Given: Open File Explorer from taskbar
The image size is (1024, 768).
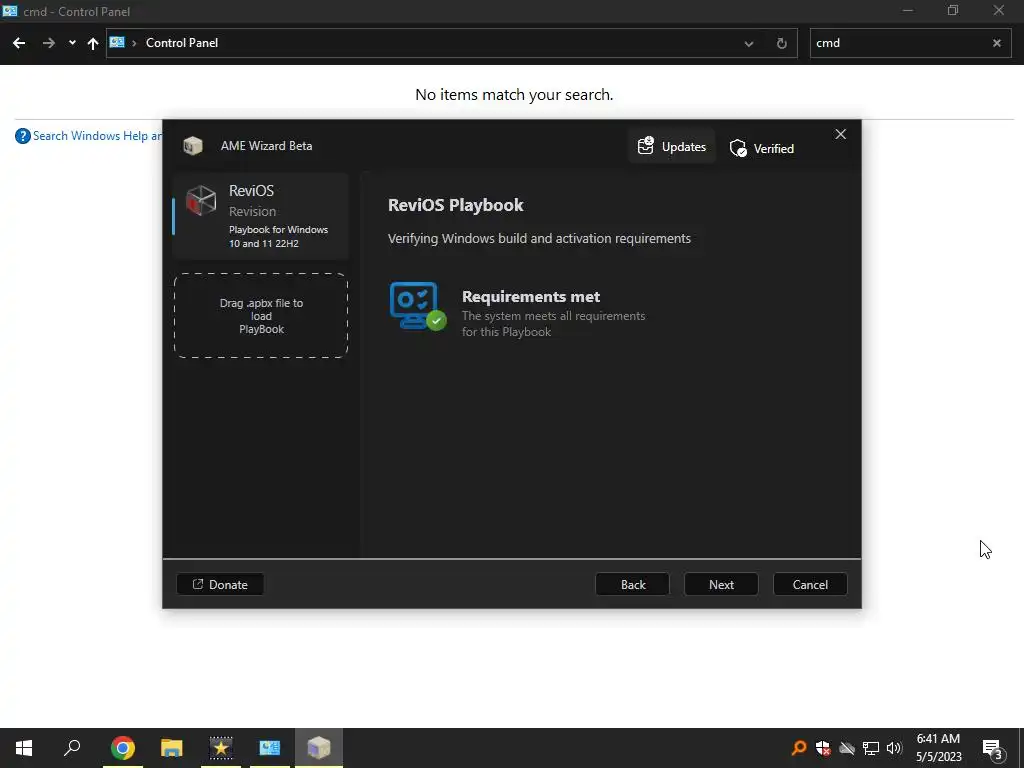Looking at the screenshot, I should pyautogui.click(x=172, y=748).
